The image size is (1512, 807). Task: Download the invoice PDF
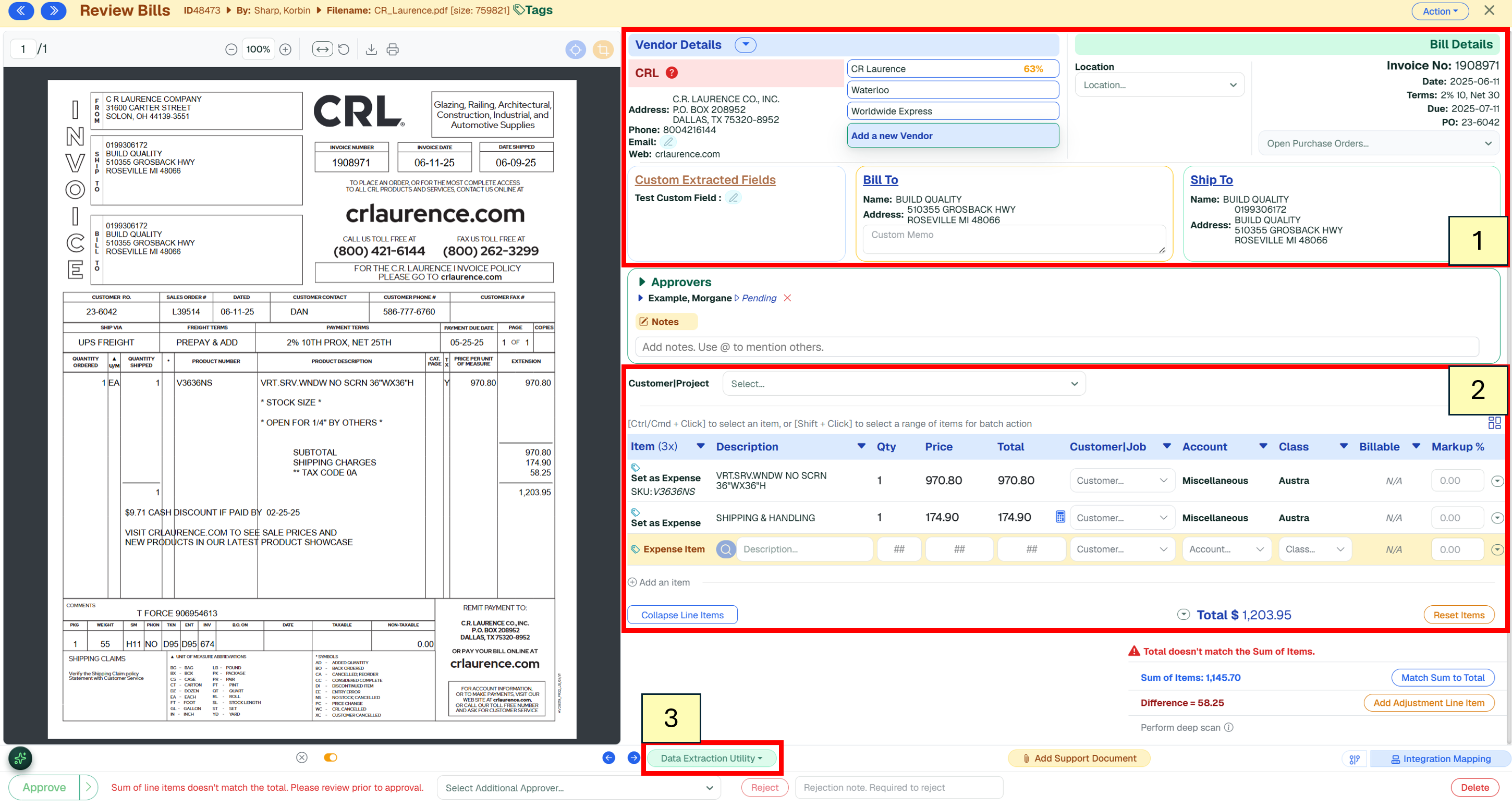point(371,50)
